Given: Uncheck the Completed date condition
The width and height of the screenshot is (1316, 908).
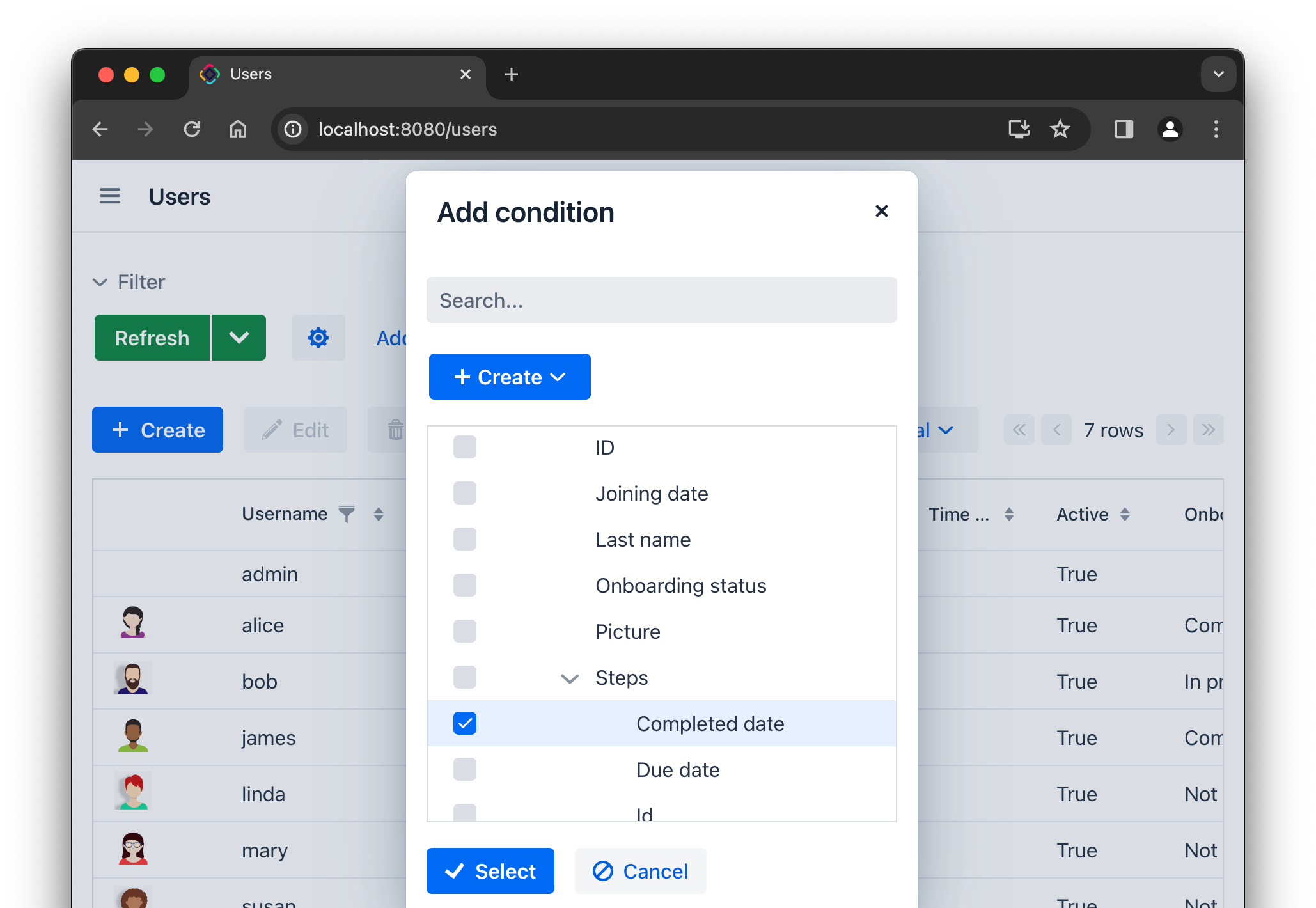Looking at the screenshot, I should pyautogui.click(x=464, y=723).
